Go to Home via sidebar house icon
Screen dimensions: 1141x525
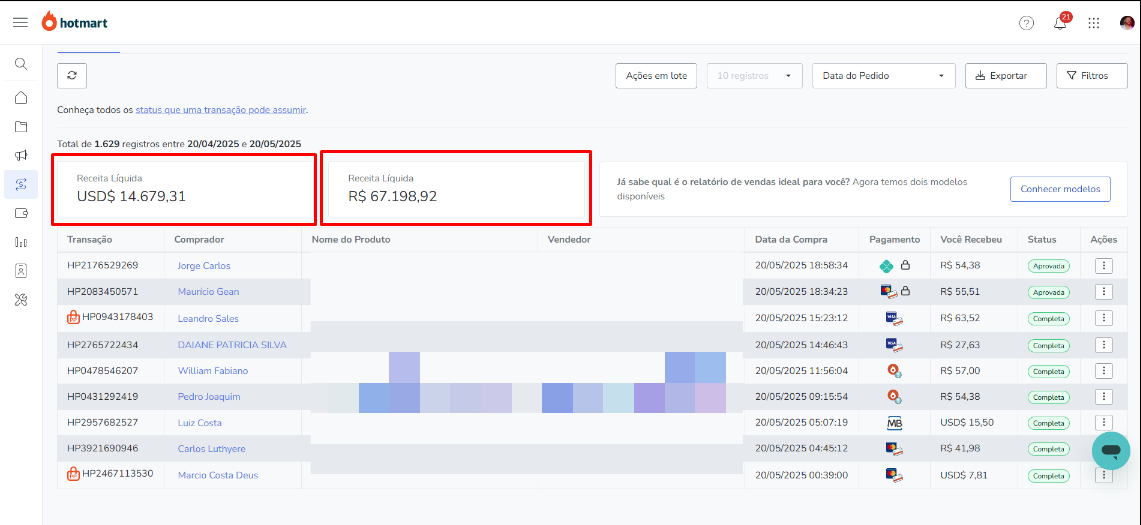(21, 98)
